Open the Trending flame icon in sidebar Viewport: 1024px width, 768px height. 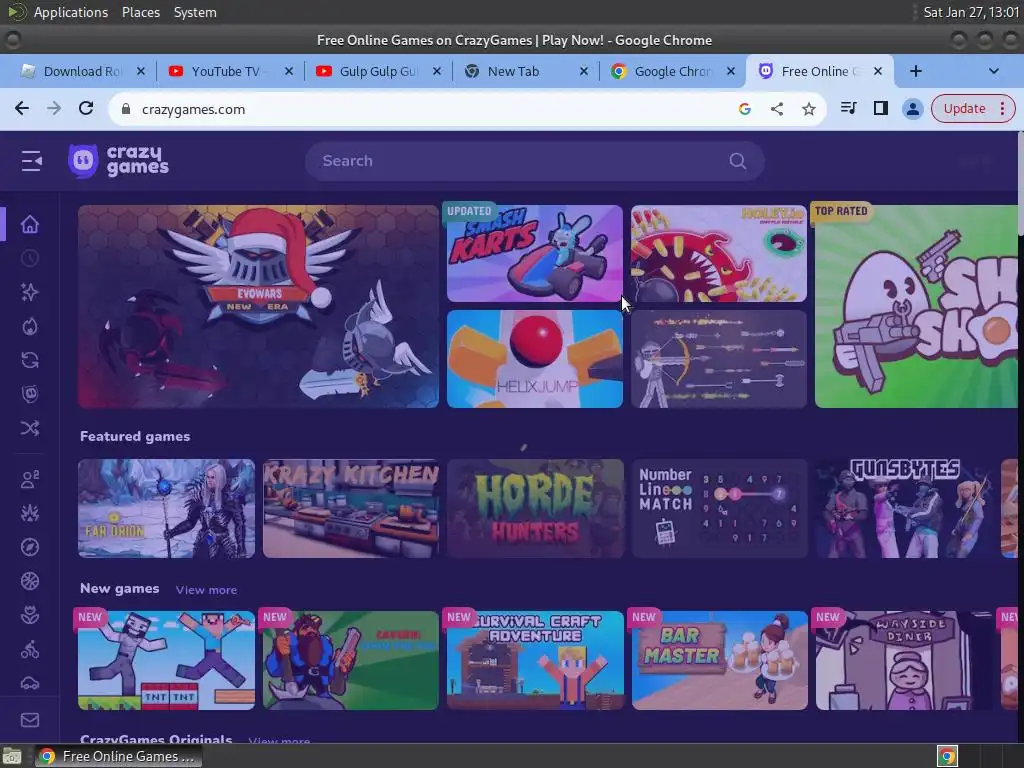click(29, 326)
